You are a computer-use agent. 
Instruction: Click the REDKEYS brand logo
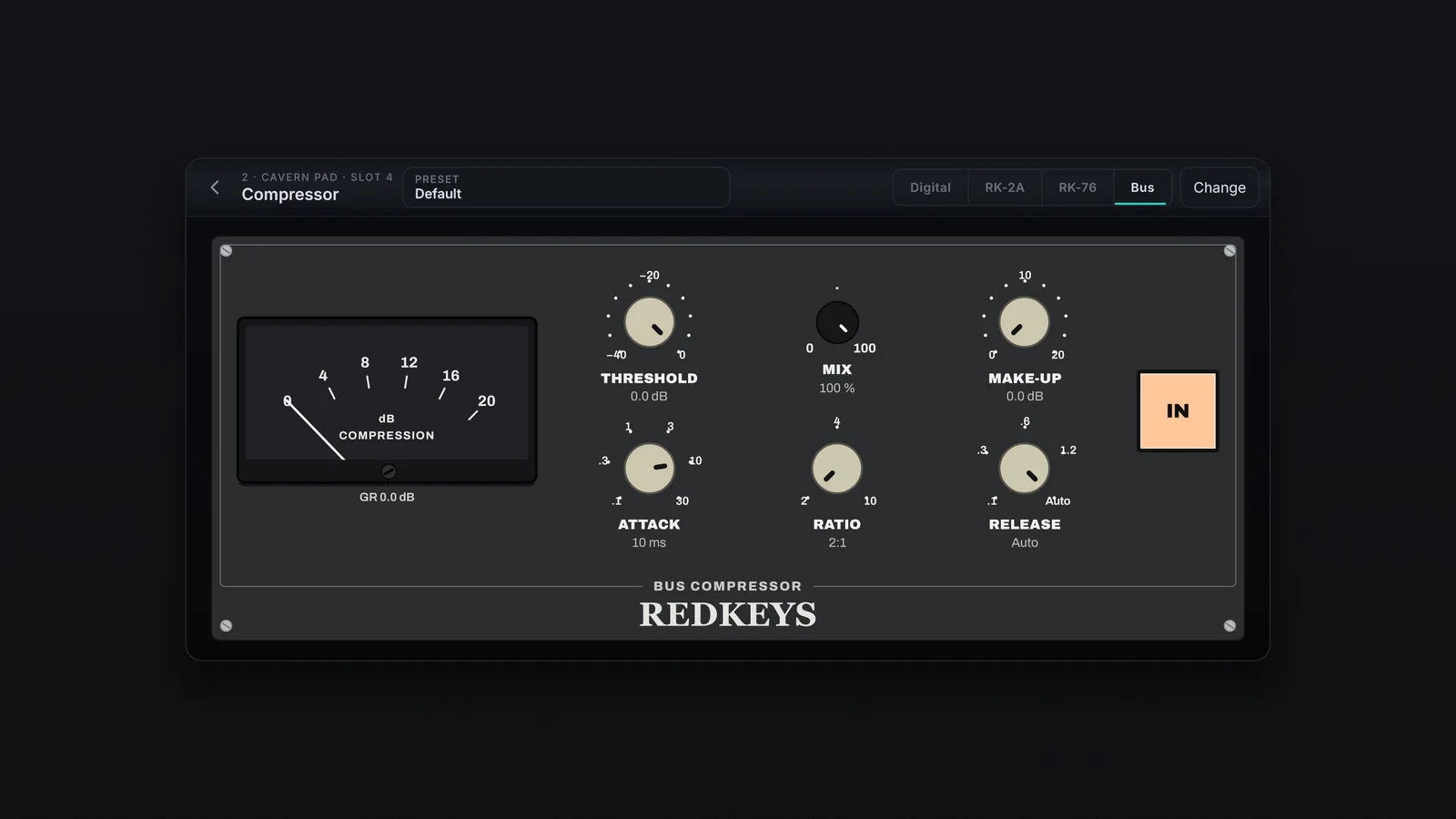pos(728,615)
